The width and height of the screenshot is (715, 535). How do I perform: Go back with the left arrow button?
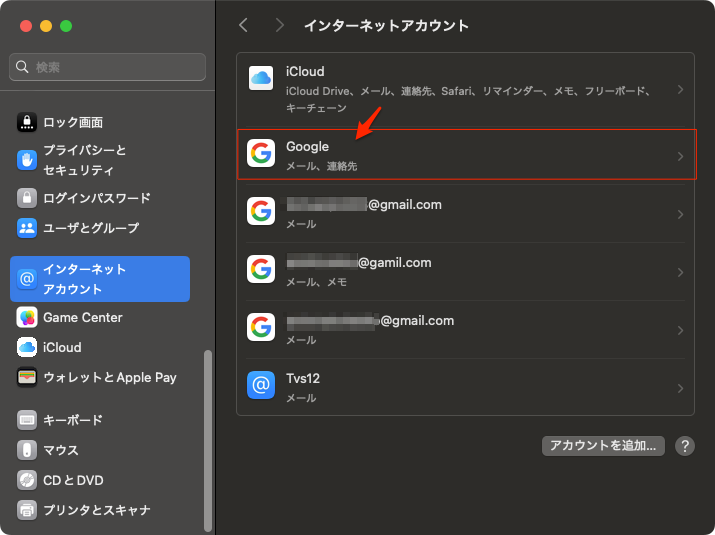pyautogui.click(x=243, y=25)
